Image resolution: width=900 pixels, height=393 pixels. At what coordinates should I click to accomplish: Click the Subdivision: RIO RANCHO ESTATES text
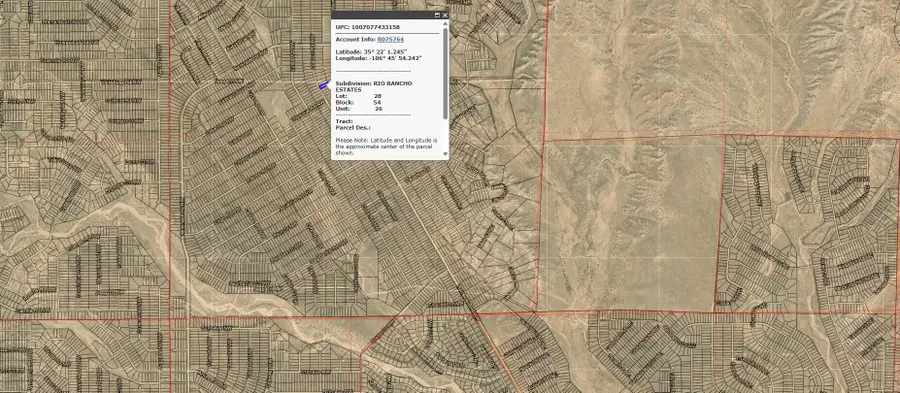pos(374,87)
